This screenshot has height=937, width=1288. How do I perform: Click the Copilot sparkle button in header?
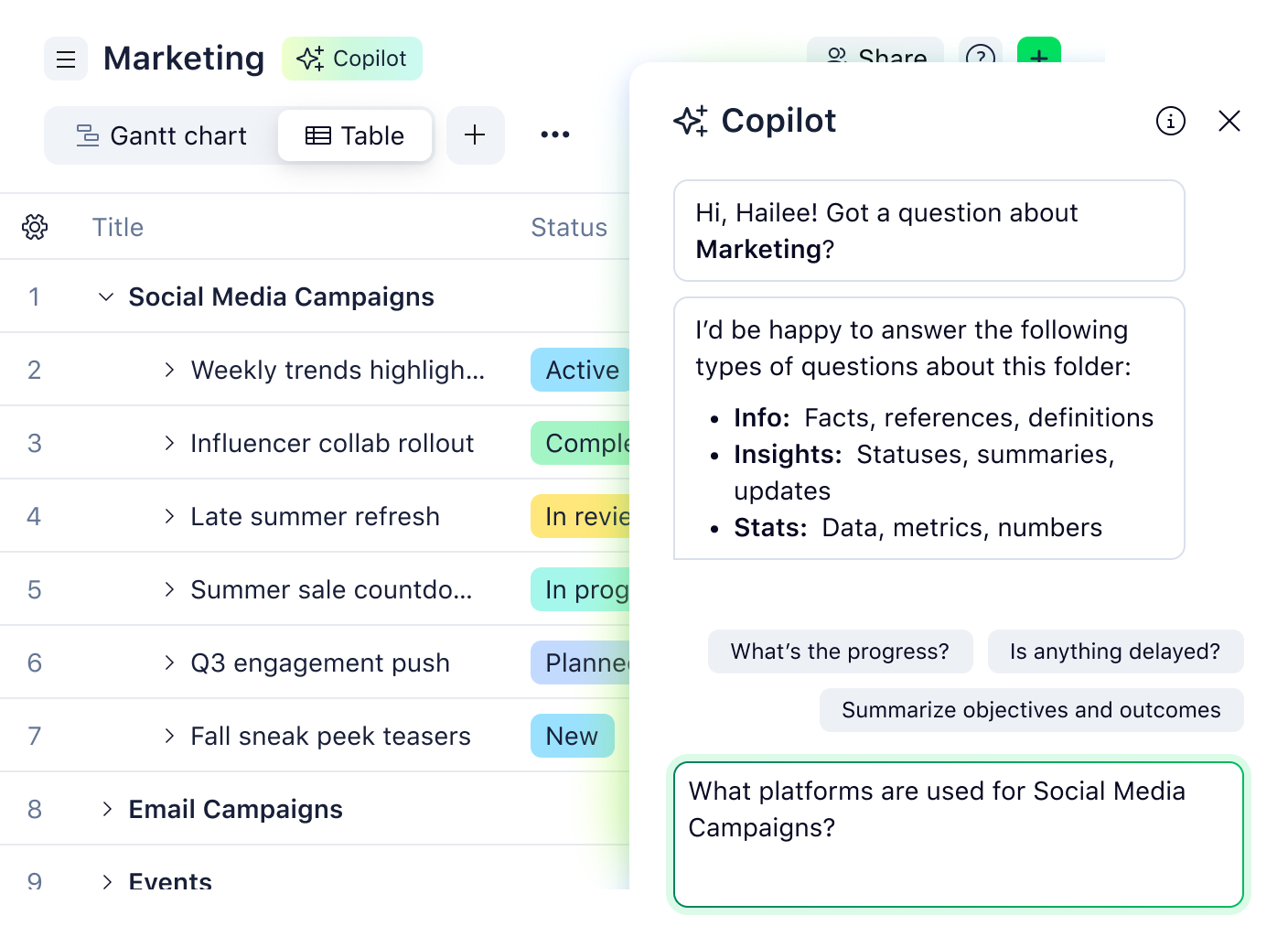352,59
